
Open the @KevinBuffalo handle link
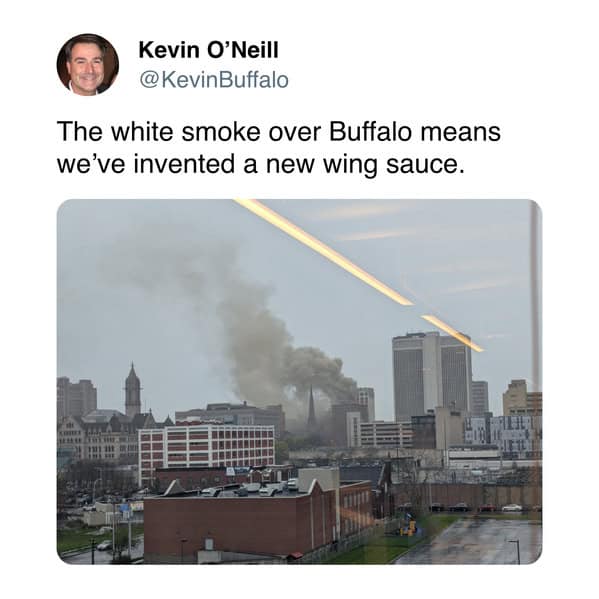pyautogui.click(x=214, y=80)
